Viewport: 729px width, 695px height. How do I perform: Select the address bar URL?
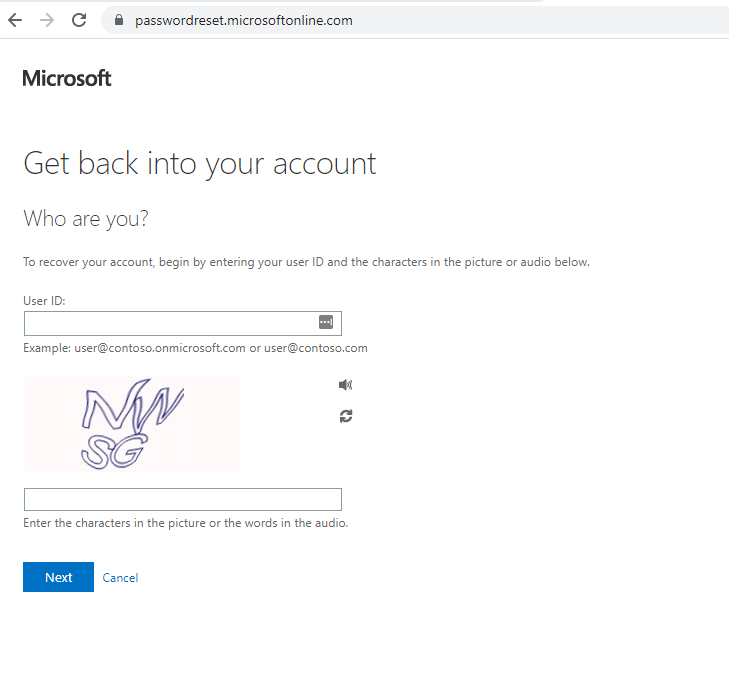(x=244, y=20)
